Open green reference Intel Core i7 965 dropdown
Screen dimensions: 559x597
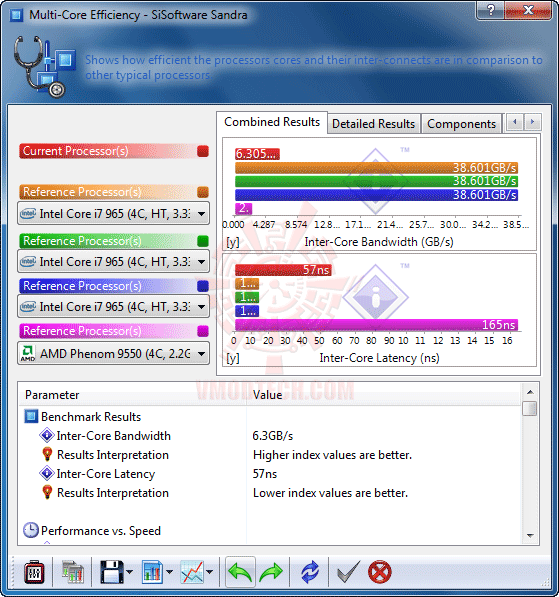coord(113,262)
